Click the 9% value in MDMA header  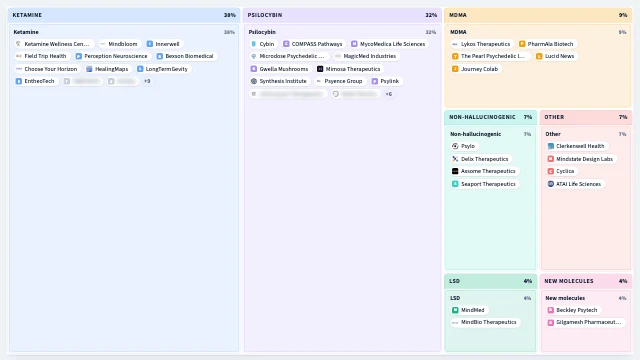click(623, 15)
